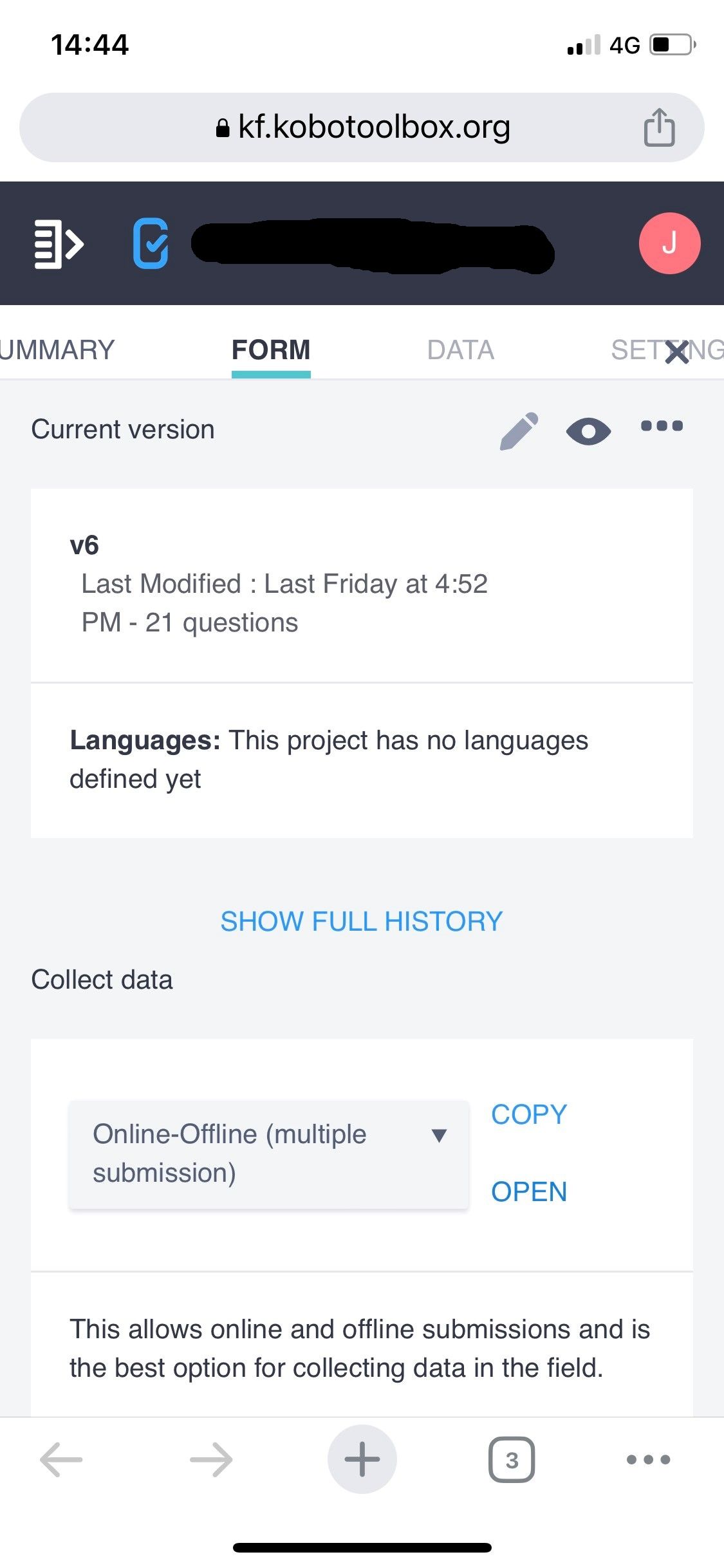Copy the data collection link
Image resolution: width=724 pixels, height=1568 pixels.
click(x=529, y=1115)
